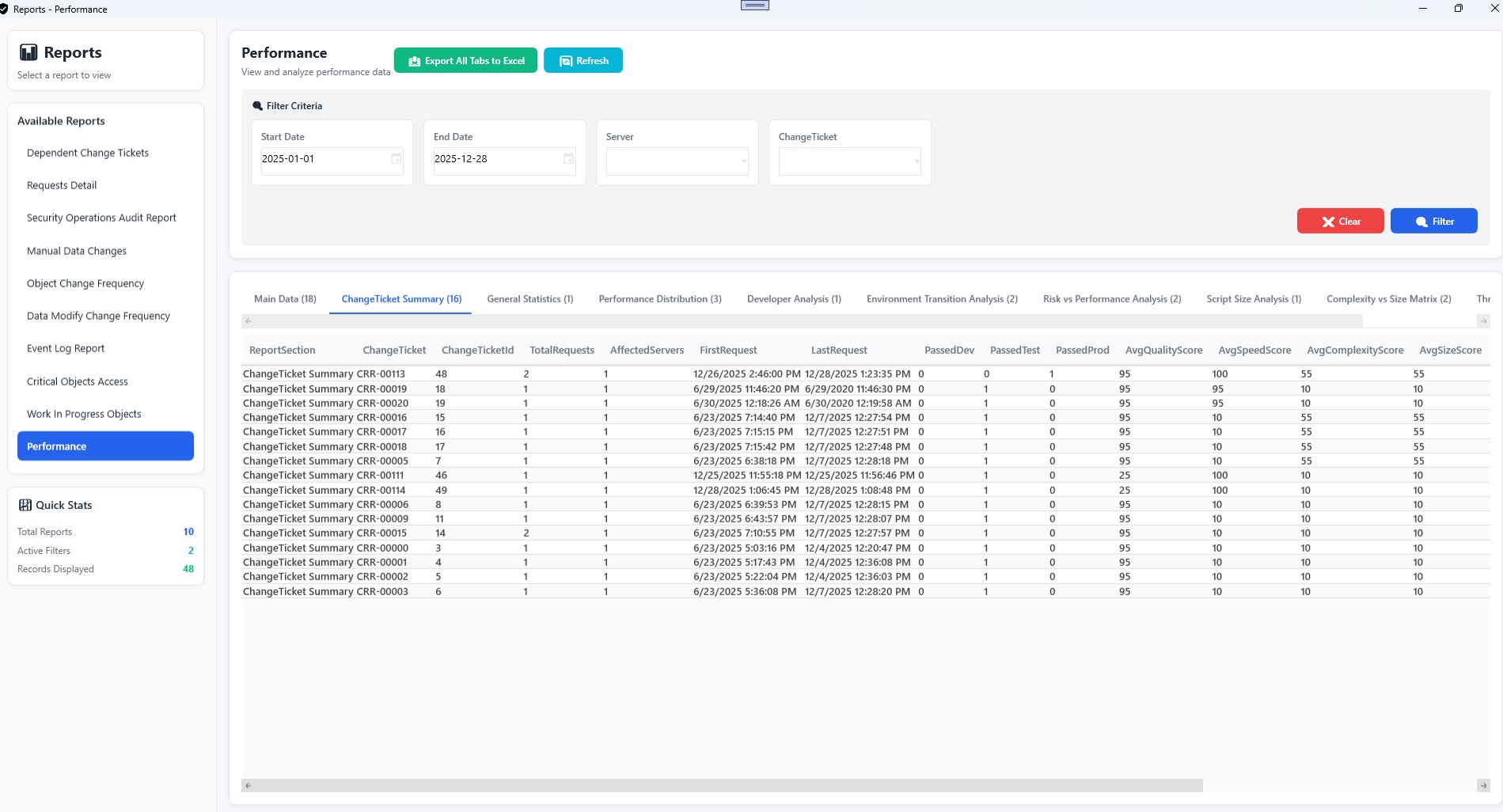Viewport: 1503px width, 812px height.
Task: Open the End Date calendar picker icon
Action: coord(568,159)
